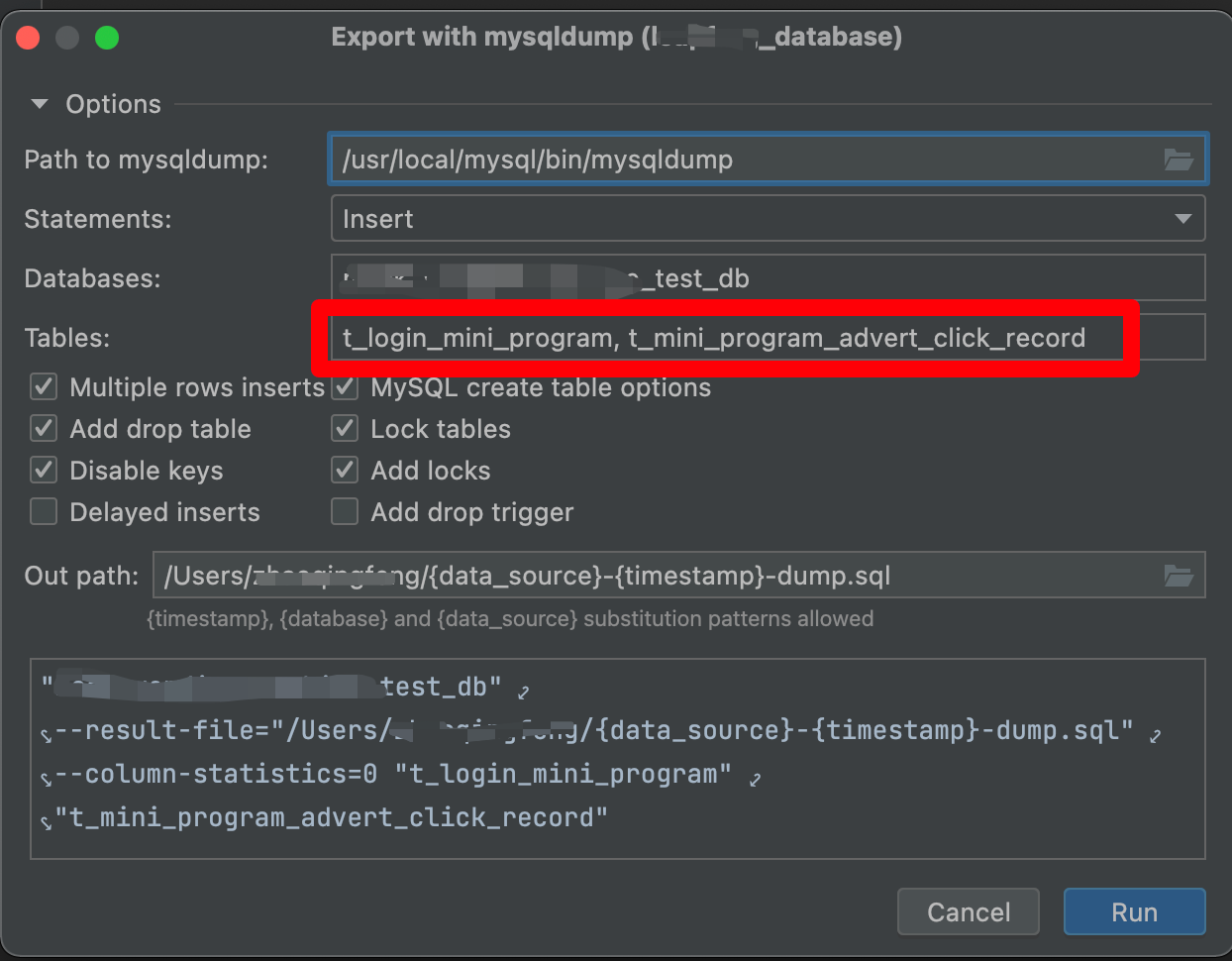Image resolution: width=1232 pixels, height=961 pixels.
Task: Enable Delayed inserts option
Action: (x=43, y=511)
